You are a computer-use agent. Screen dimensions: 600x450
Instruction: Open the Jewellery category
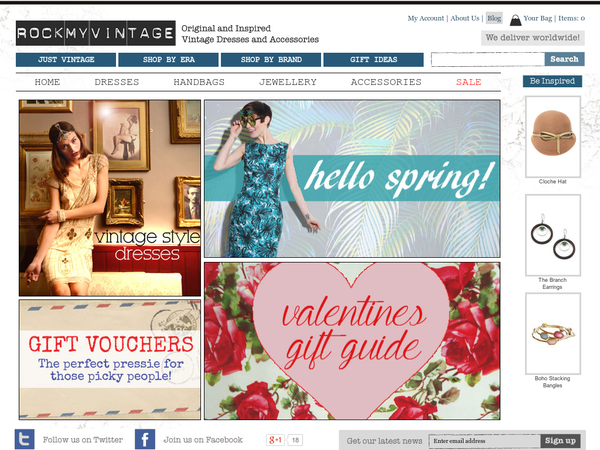[x=288, y=82]
